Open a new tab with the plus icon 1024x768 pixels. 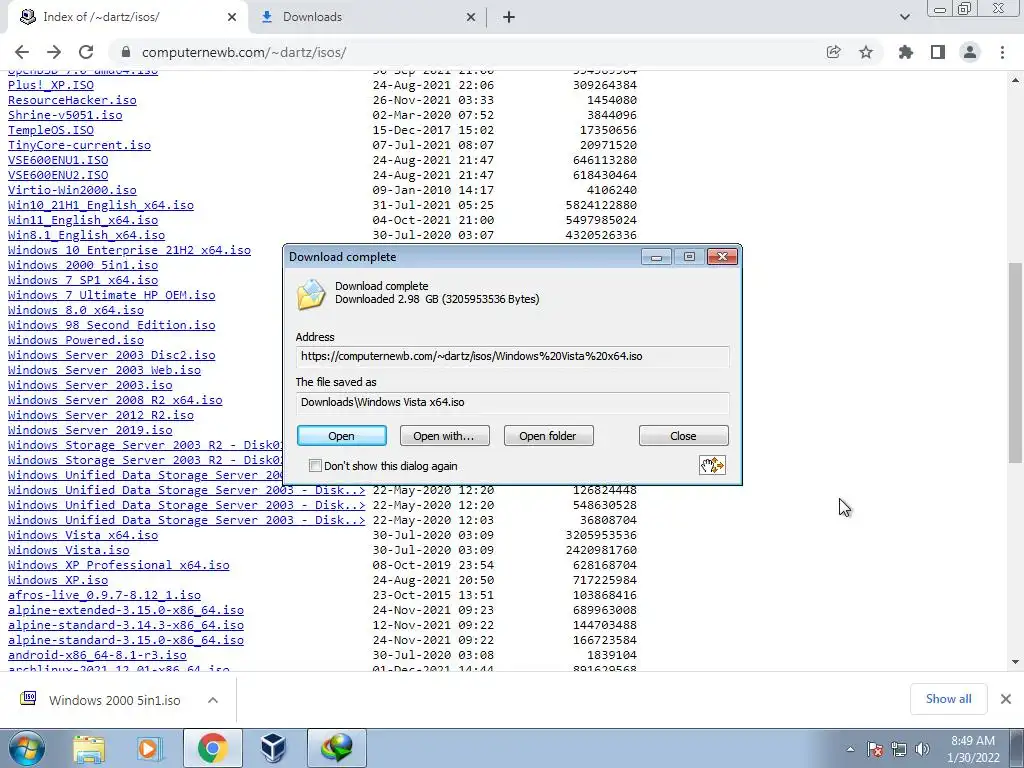(x=509, y=17)
